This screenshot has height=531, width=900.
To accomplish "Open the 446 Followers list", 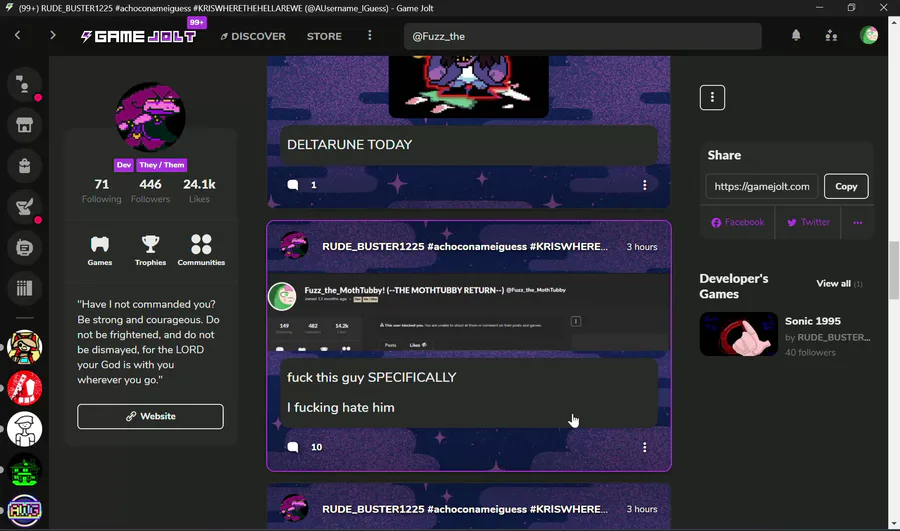I will click(150, 191).
